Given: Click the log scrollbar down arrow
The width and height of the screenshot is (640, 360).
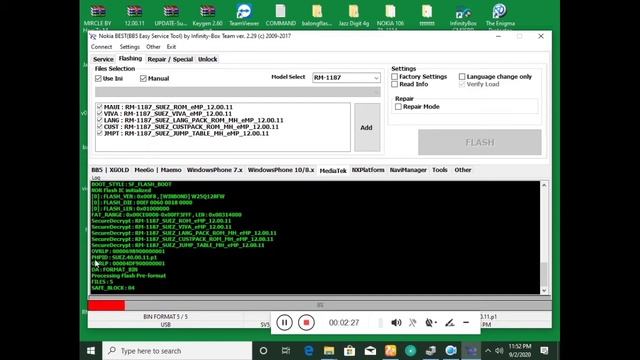Looking at the screenshot, I should coord(544,290).
